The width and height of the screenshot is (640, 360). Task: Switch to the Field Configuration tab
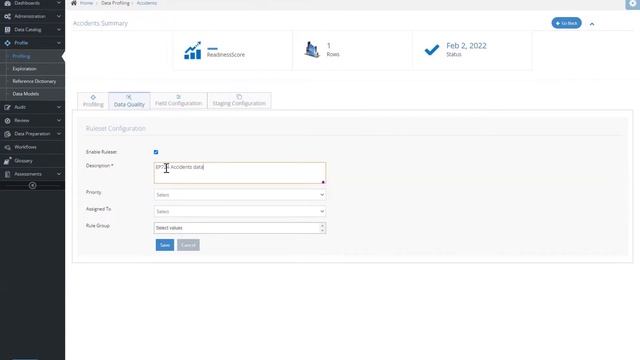coord(178,101)
